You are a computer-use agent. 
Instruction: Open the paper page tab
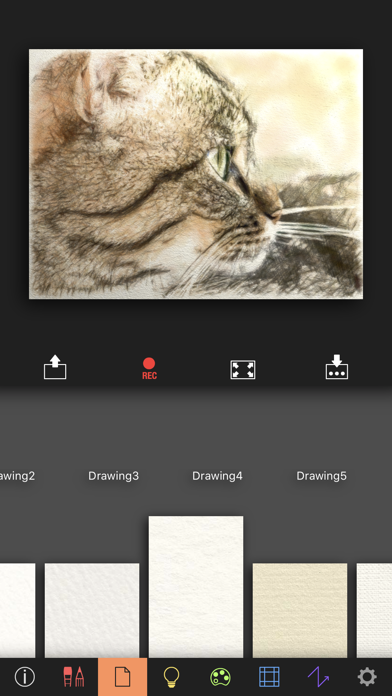tap(123, 677)
